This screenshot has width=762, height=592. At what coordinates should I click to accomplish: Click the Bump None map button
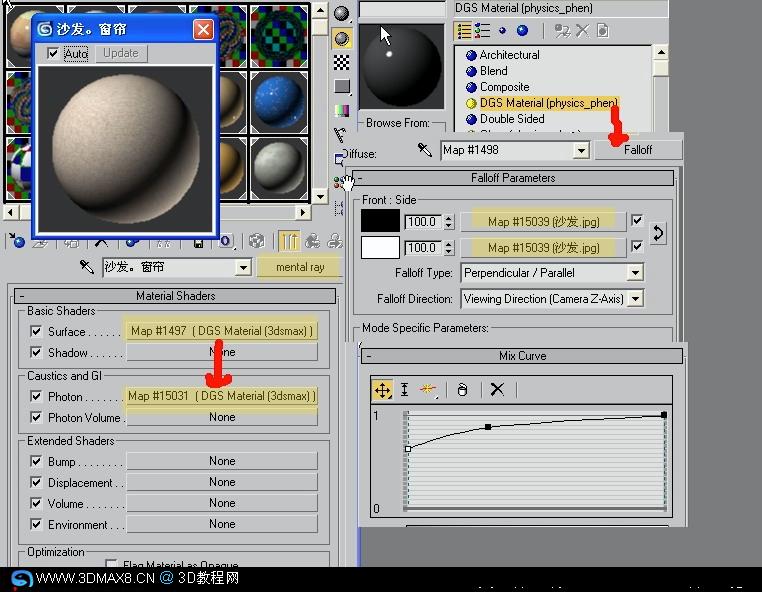pyautogui.click(x=222, y=461)
